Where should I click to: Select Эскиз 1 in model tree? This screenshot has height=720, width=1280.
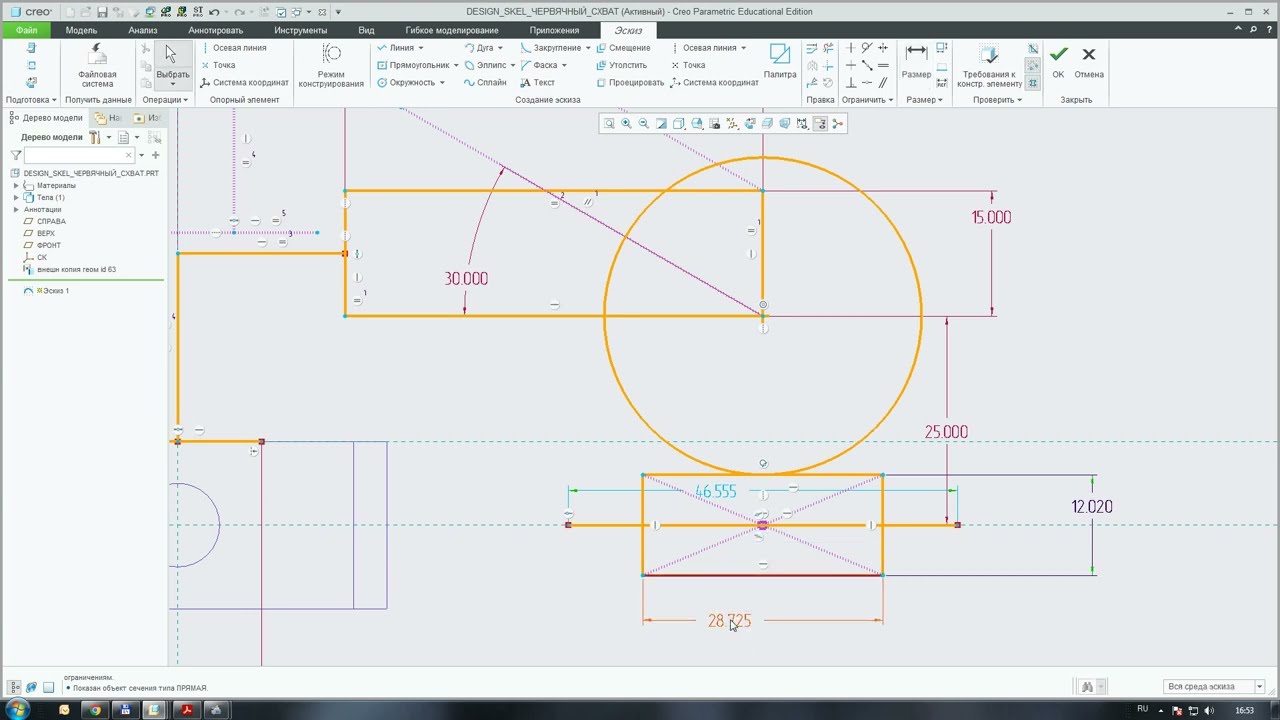click(x=55, y=291)
